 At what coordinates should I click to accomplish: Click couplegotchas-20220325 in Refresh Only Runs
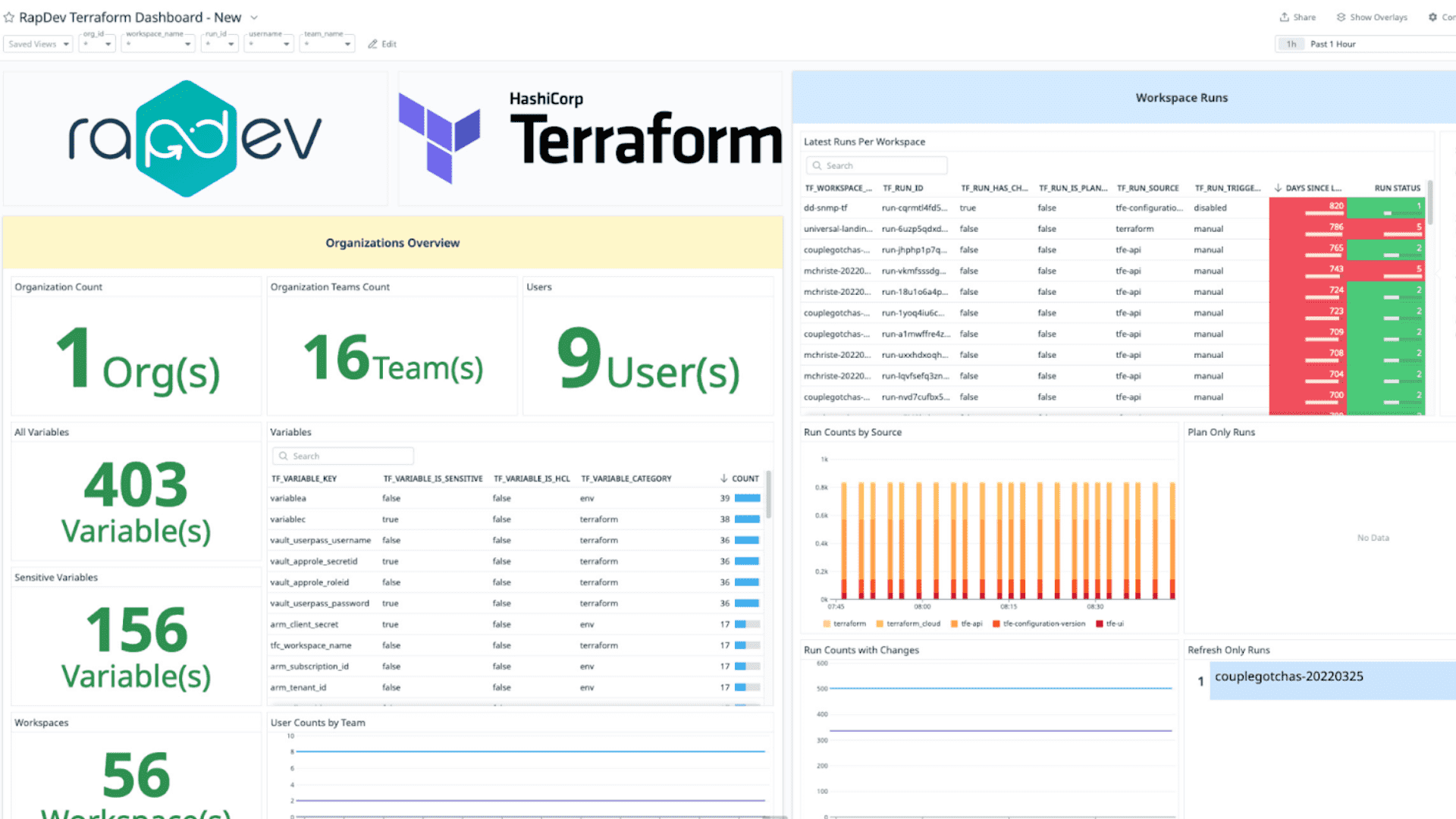pyautogui.click(x=1288, y=676)
